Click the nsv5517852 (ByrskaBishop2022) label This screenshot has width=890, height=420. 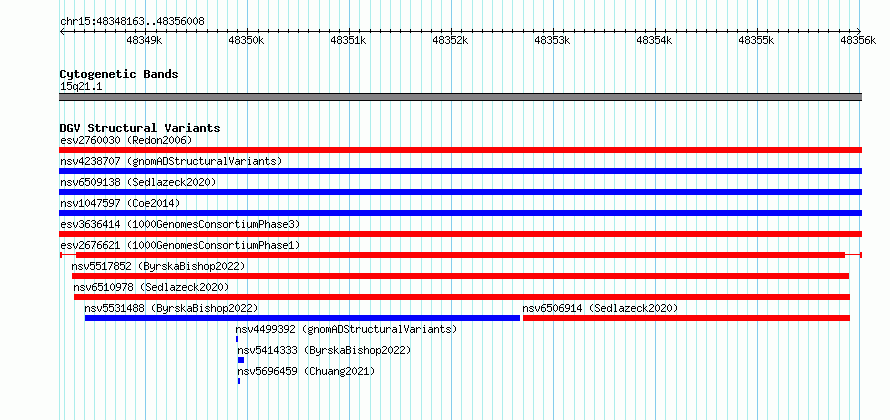[x=158, y=266]
